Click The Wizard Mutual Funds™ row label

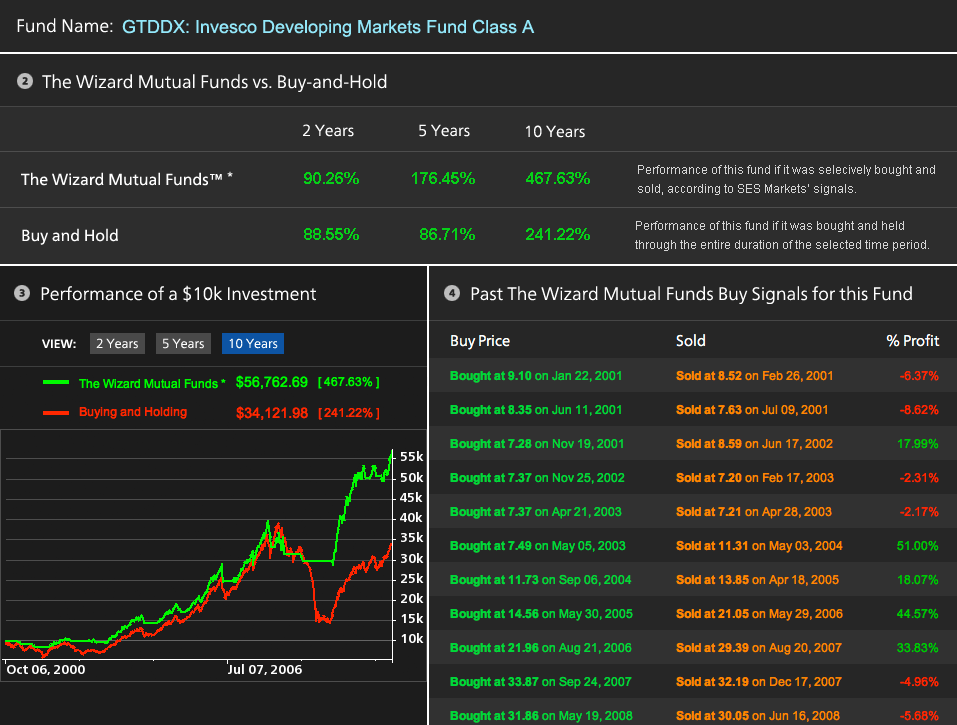[x=127, y=179]
